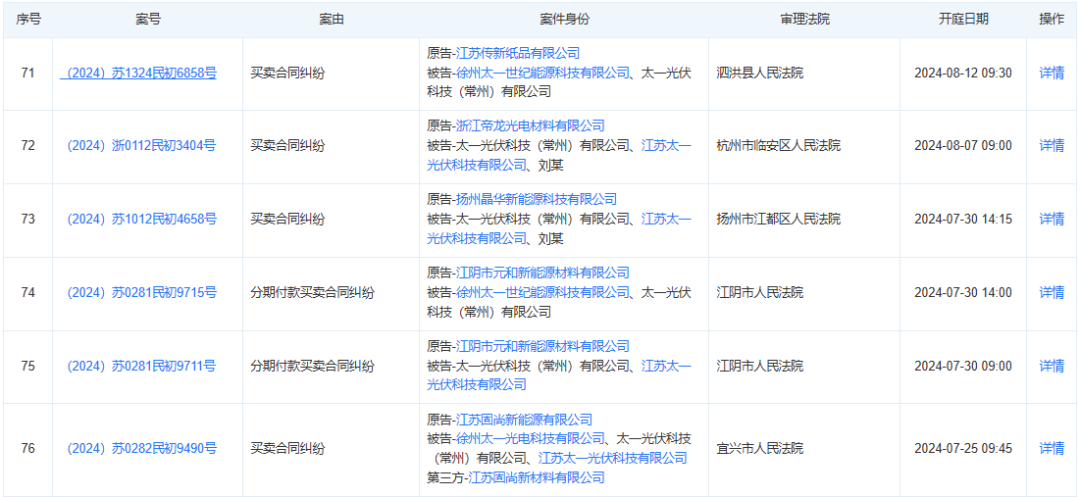The image size is (1080, 497).
Task: Click the 开庭日期 column header
Action: pyautogui.click(x=963, y=19)
